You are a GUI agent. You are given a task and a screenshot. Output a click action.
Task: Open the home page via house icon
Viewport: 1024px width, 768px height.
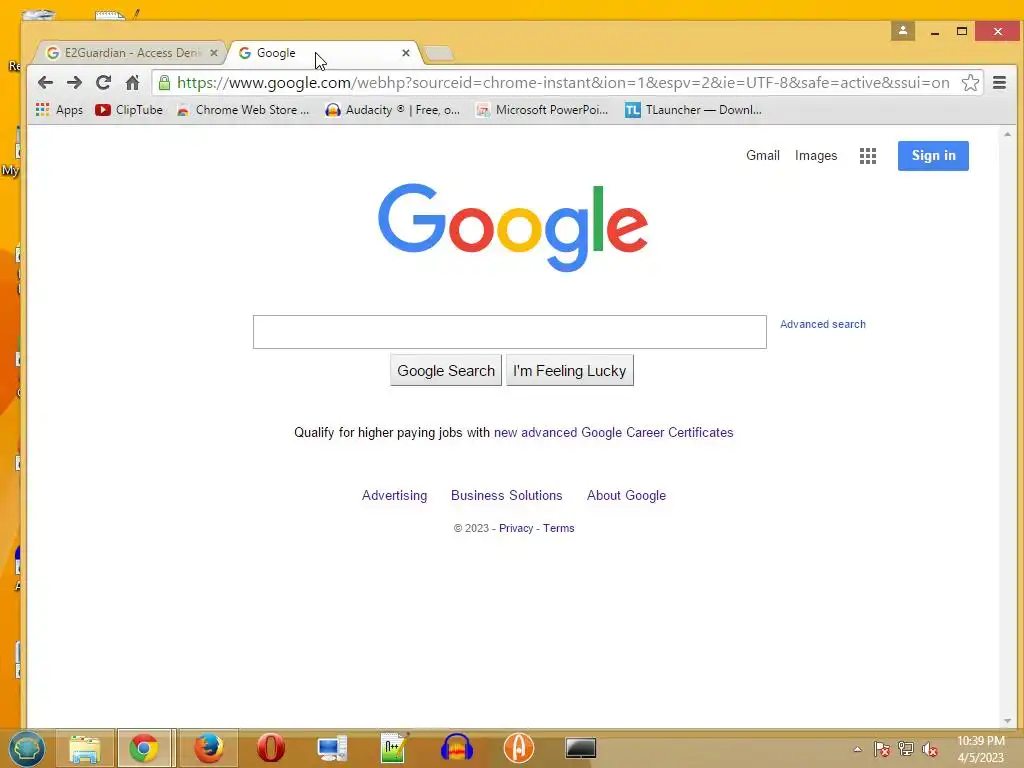(x=133, y=82)
